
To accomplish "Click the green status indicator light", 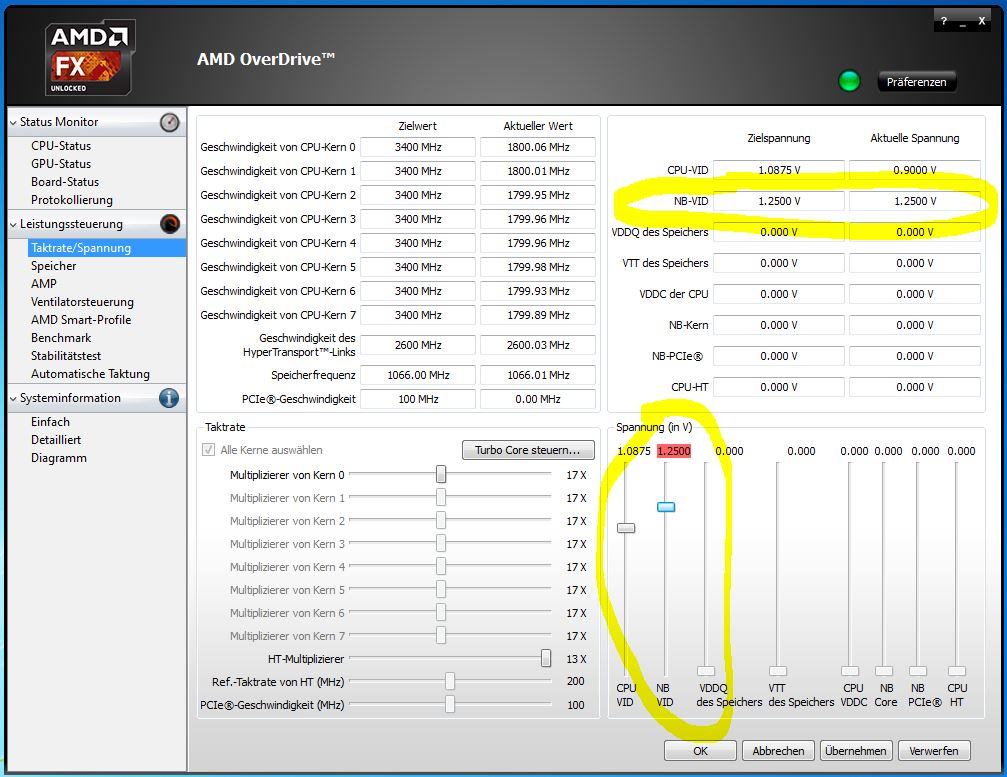I will 849,81.
